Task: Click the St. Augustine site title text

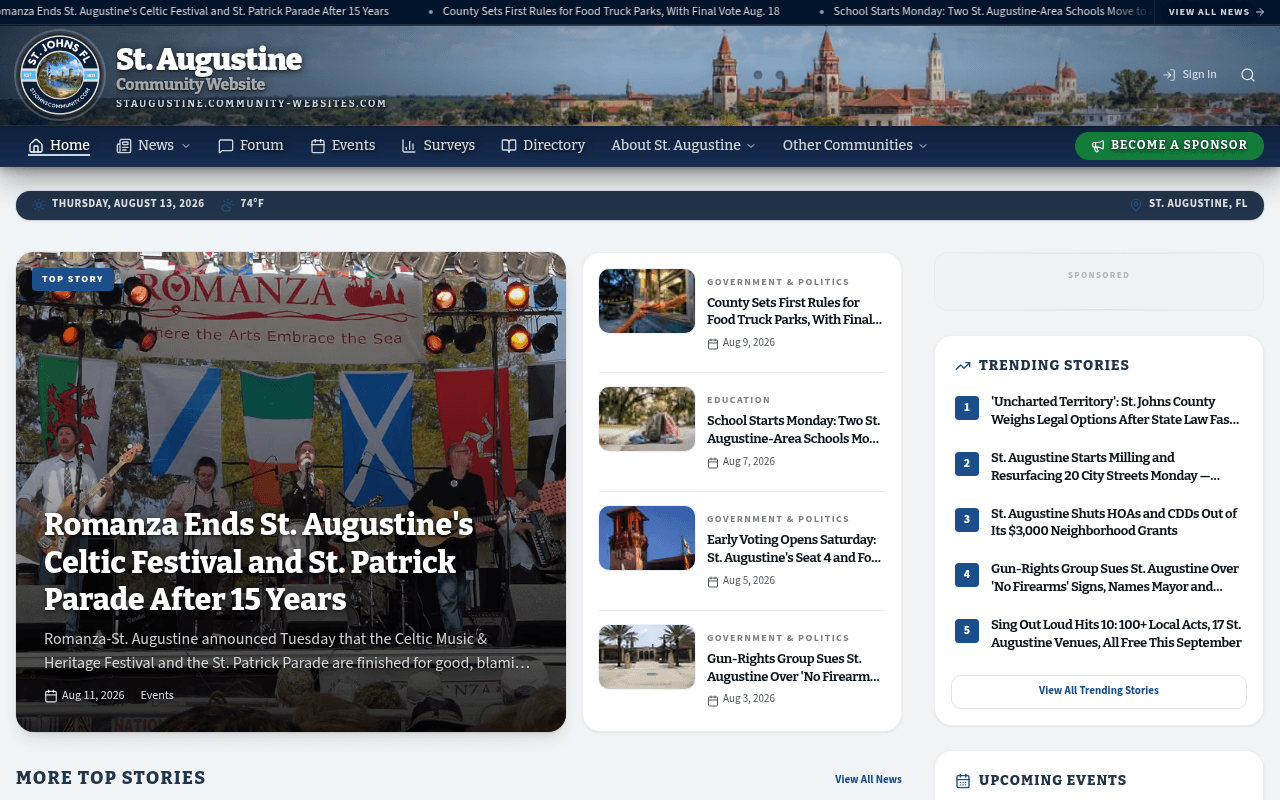Action: point(209,59)
